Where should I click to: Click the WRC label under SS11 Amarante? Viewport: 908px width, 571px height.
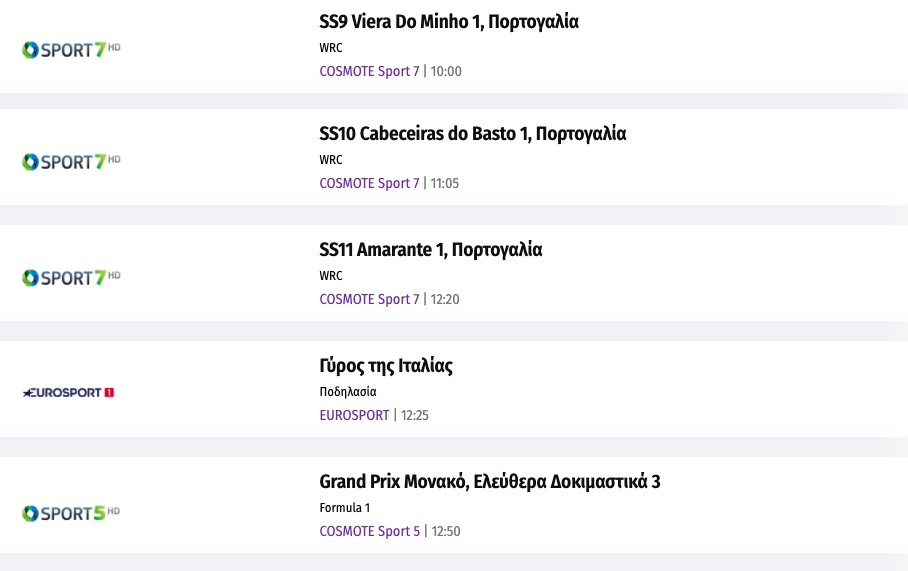point(331,276)
